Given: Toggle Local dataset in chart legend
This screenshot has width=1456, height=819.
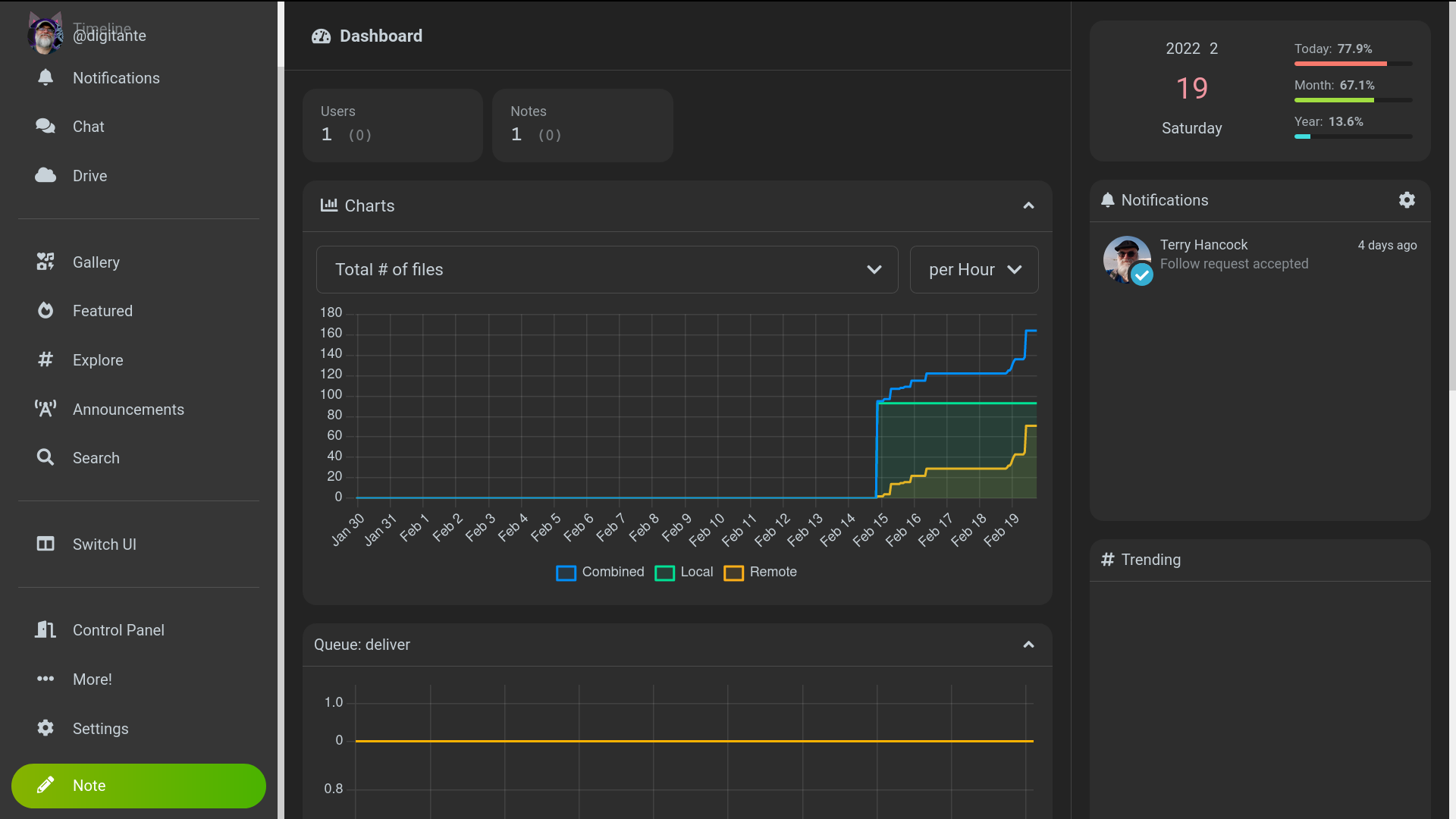Looking at the screenshot, I should tap(683, 572).
